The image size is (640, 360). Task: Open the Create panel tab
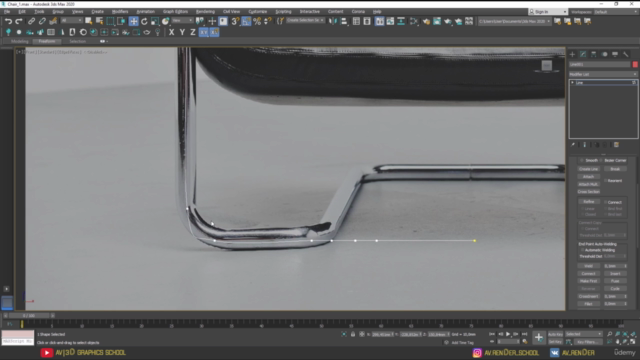coord(572,54)
